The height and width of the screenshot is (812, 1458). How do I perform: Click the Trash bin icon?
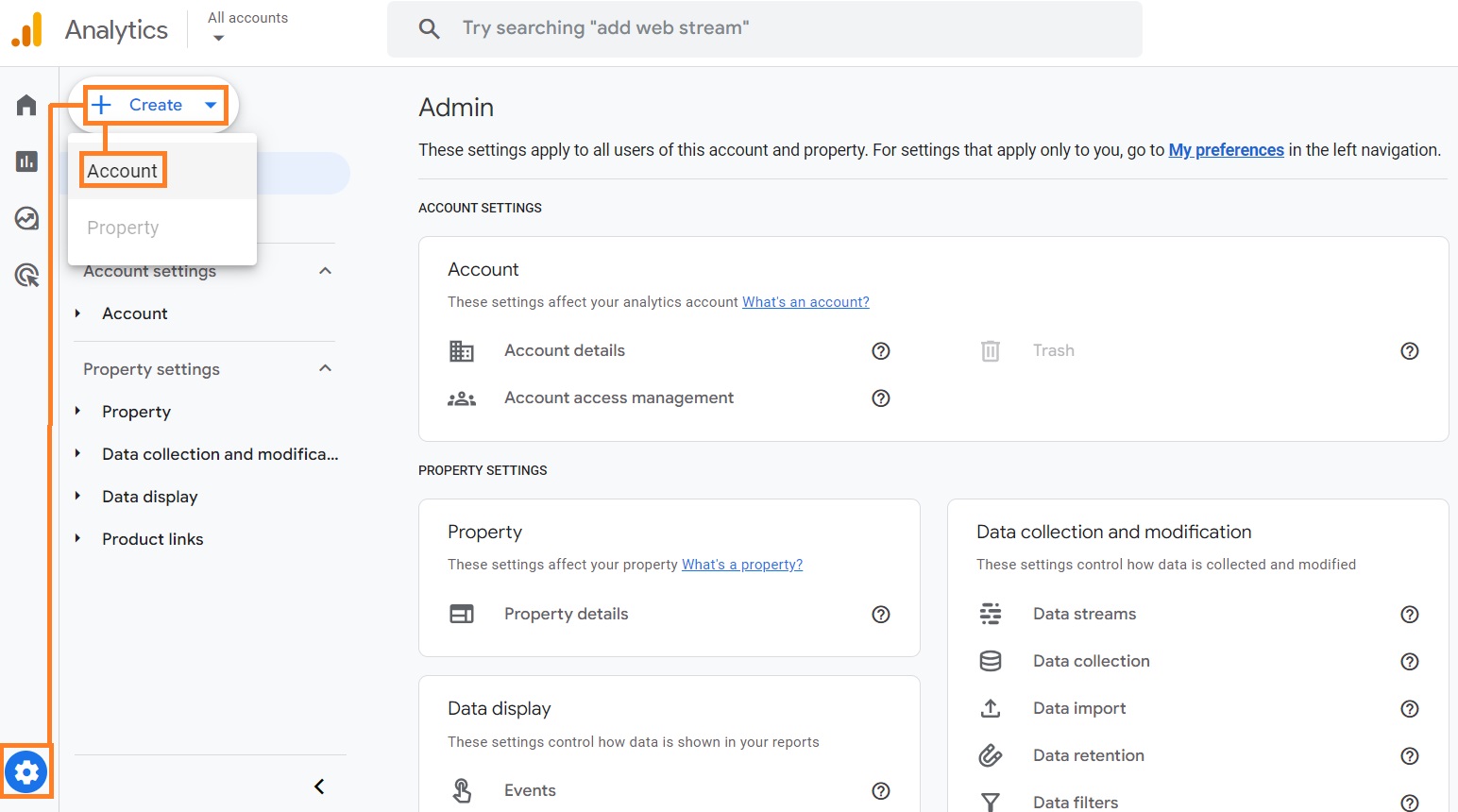[x=990, y=351]
